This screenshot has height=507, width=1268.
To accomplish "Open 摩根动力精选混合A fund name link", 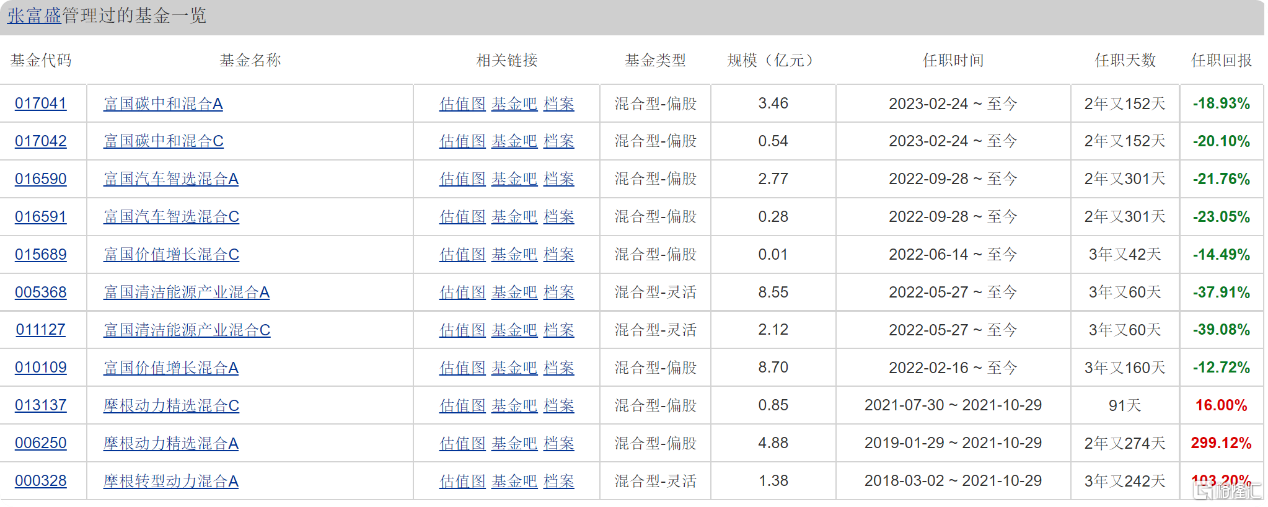I will coord(171,444).
